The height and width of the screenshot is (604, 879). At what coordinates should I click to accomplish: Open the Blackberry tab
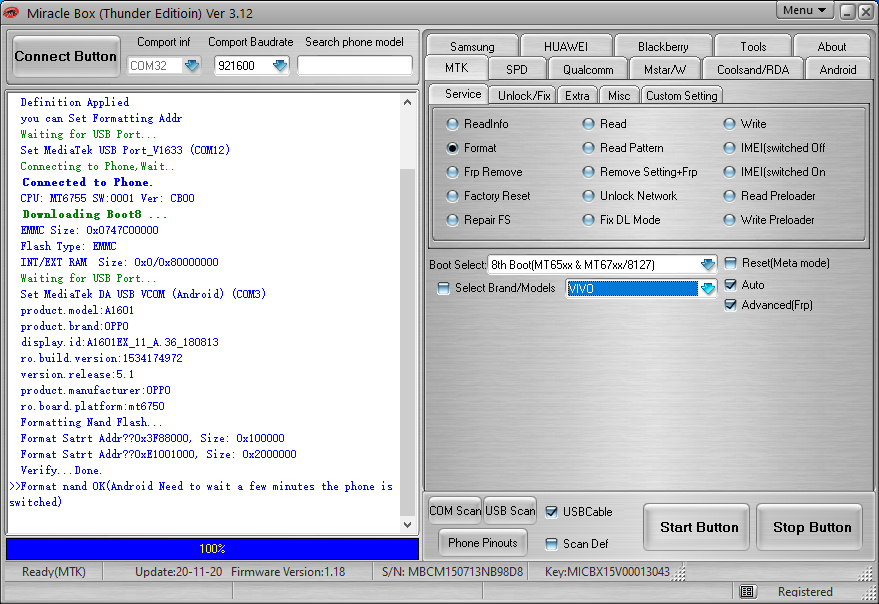(663, 46)
